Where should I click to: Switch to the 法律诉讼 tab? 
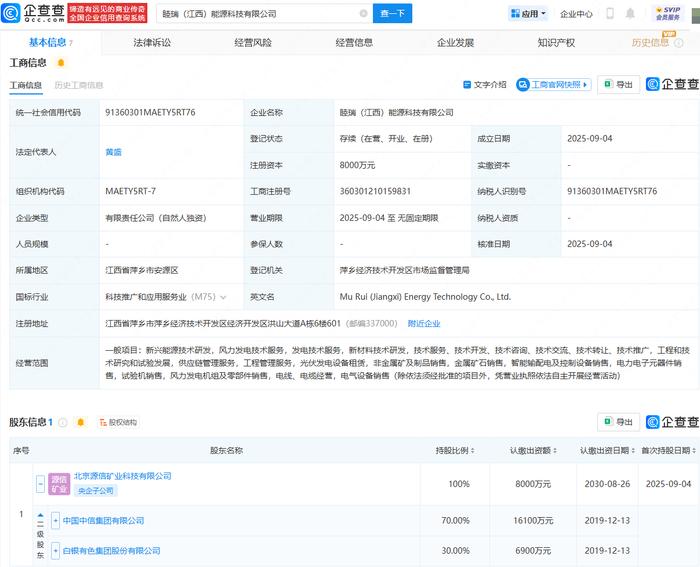[152, 43]
